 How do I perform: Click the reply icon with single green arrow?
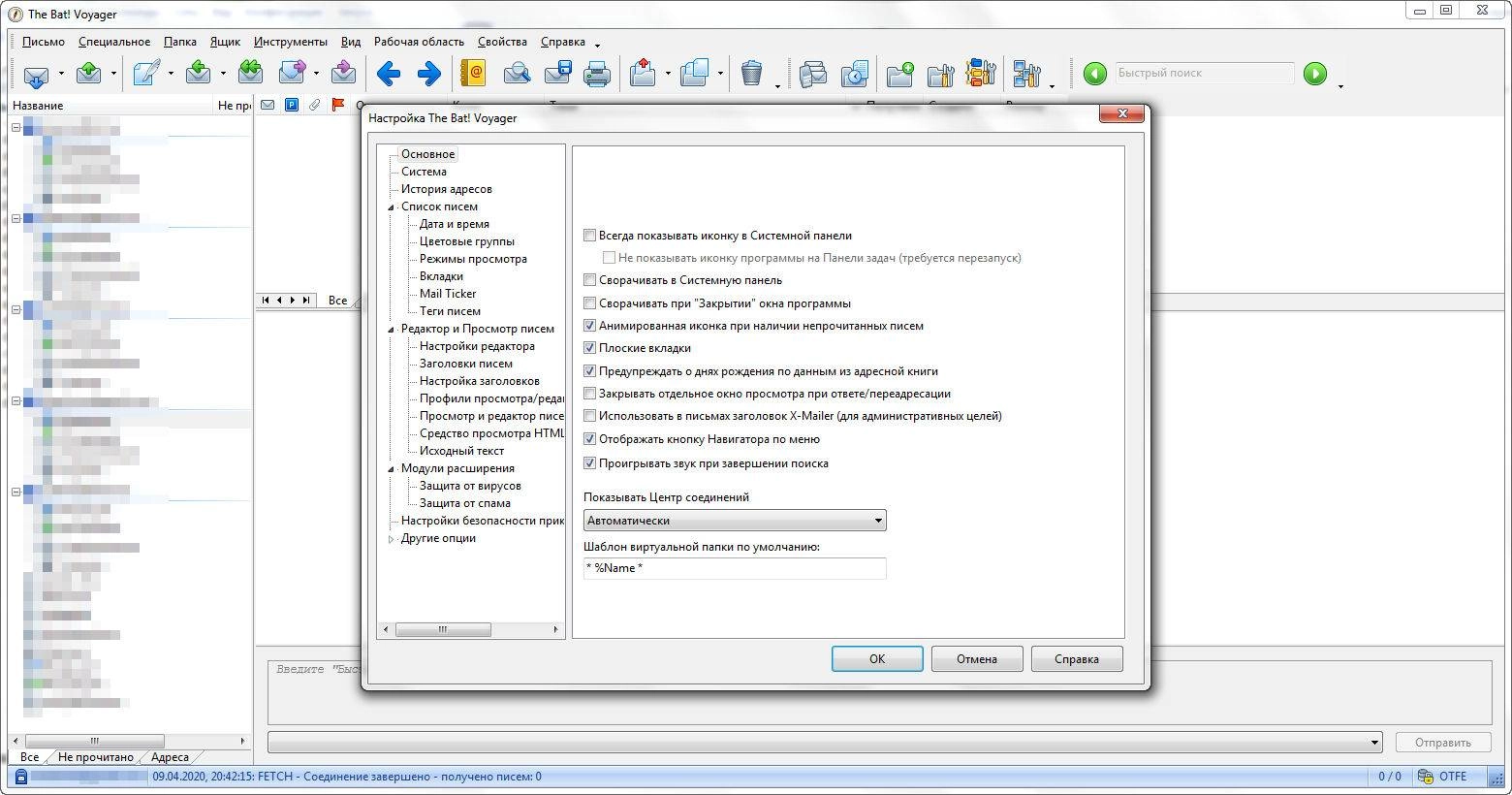199,74
